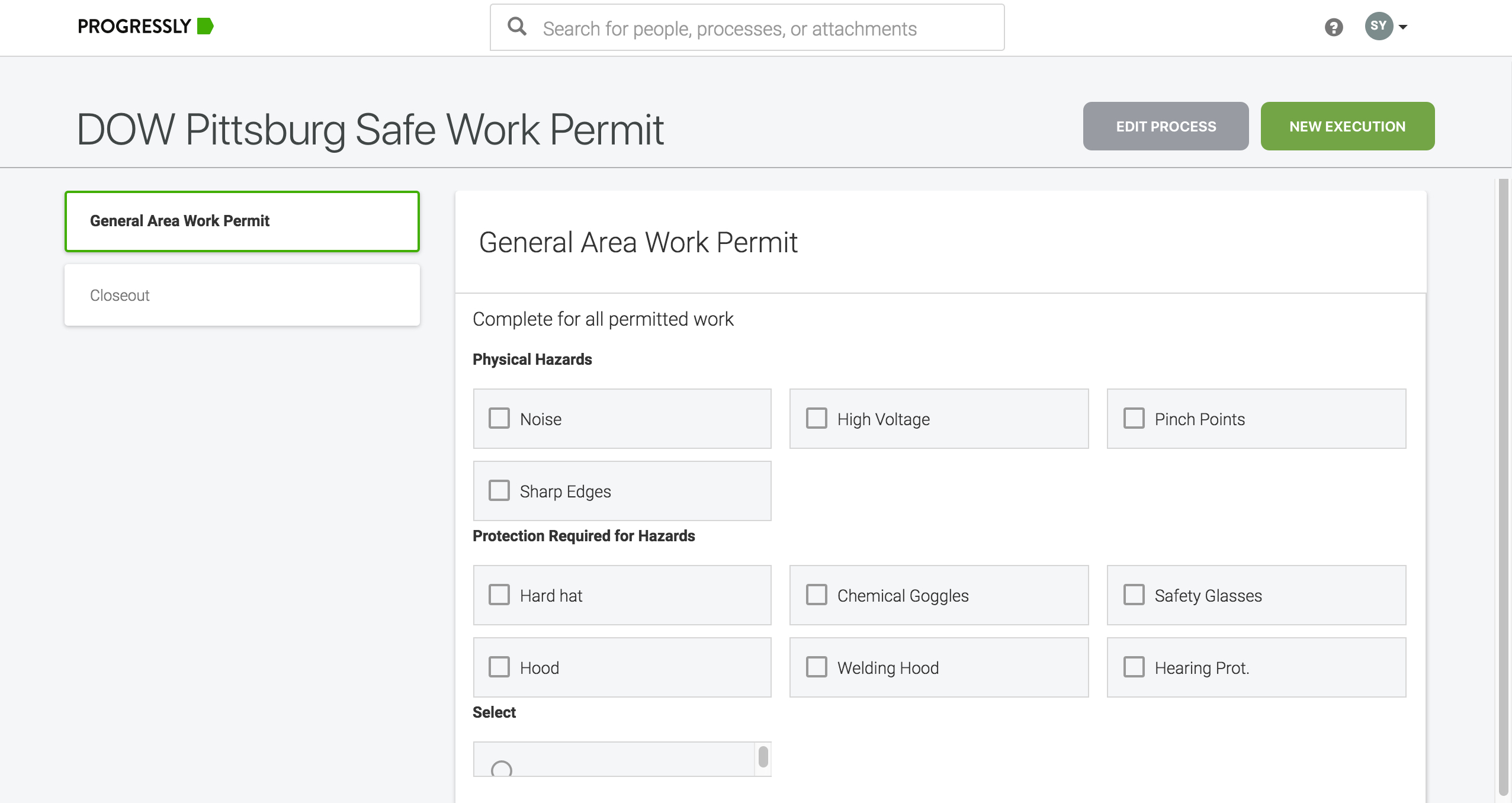Screen dimensions: 1512x803
Task: Click the SY user avatar
Action: [x=1378, y=26]
